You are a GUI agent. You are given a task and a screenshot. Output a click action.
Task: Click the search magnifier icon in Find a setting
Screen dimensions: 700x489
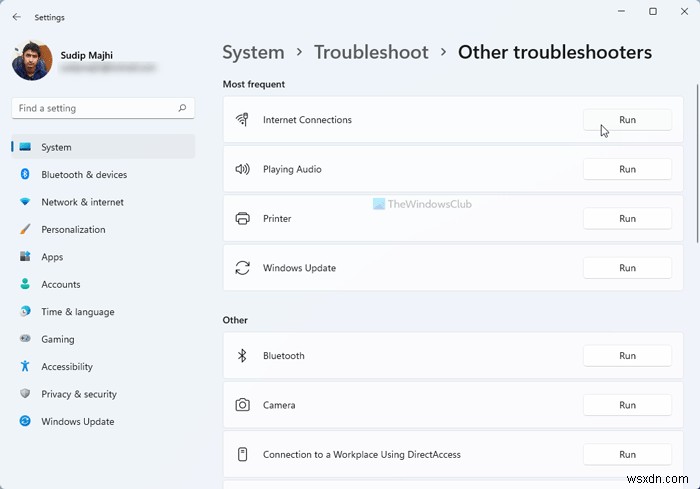click(182, 108)
